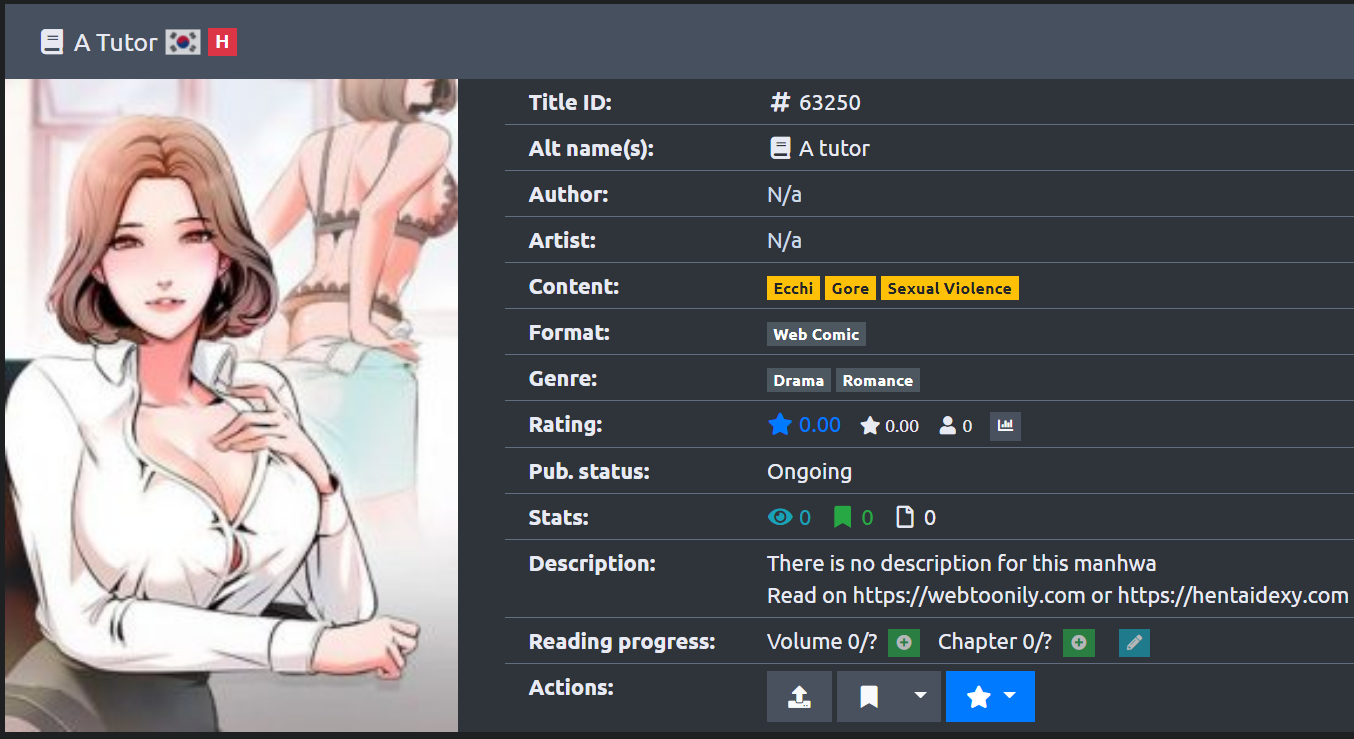Click the red H badge
This screenshot has height=739, width=1354.
click(222, 42)
